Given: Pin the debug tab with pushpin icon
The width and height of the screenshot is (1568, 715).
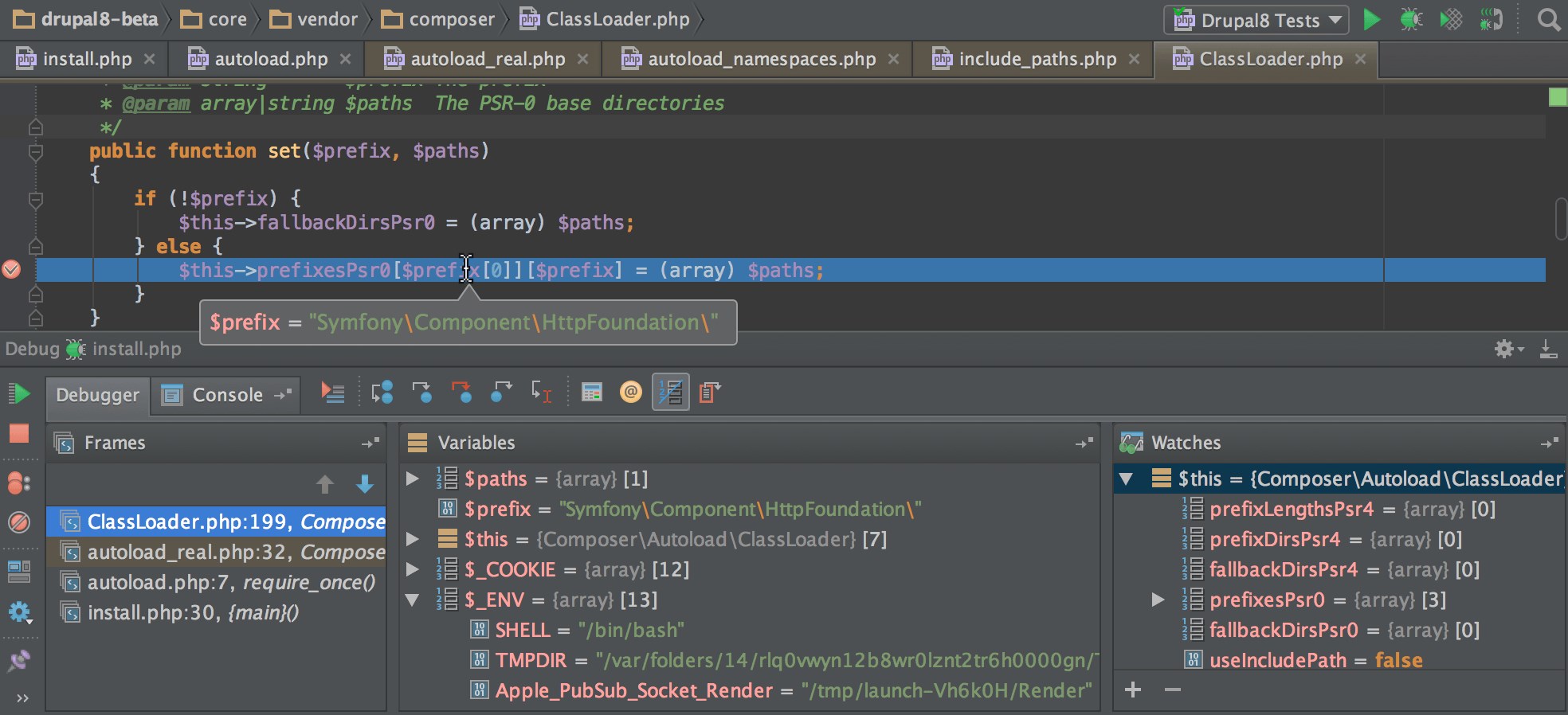Looking at the screenshot, I should 19,660.
